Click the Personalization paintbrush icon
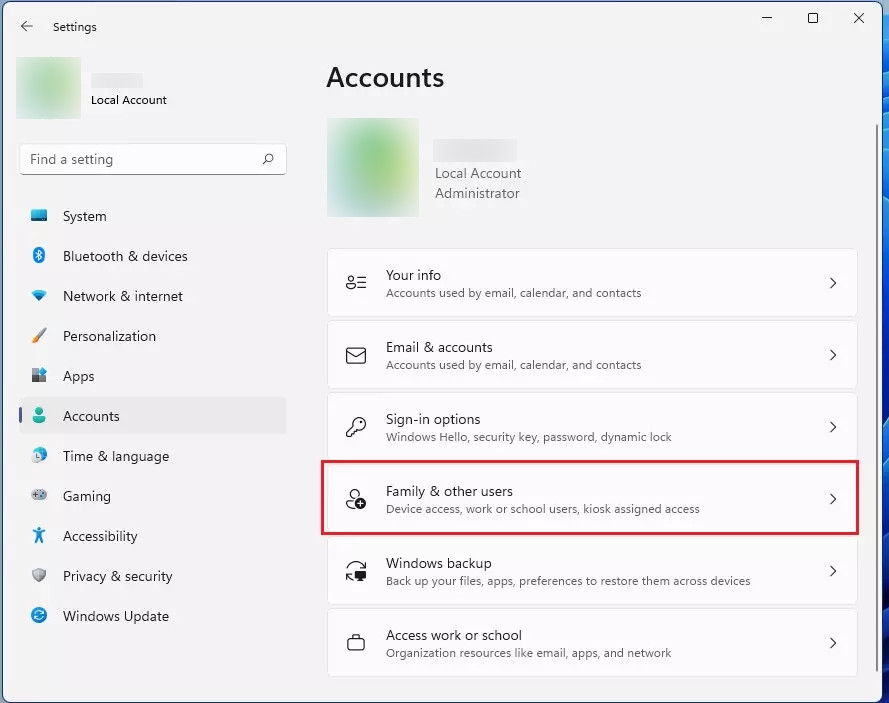The width and height of the screenshot is (889, 703). click(39, 336)
